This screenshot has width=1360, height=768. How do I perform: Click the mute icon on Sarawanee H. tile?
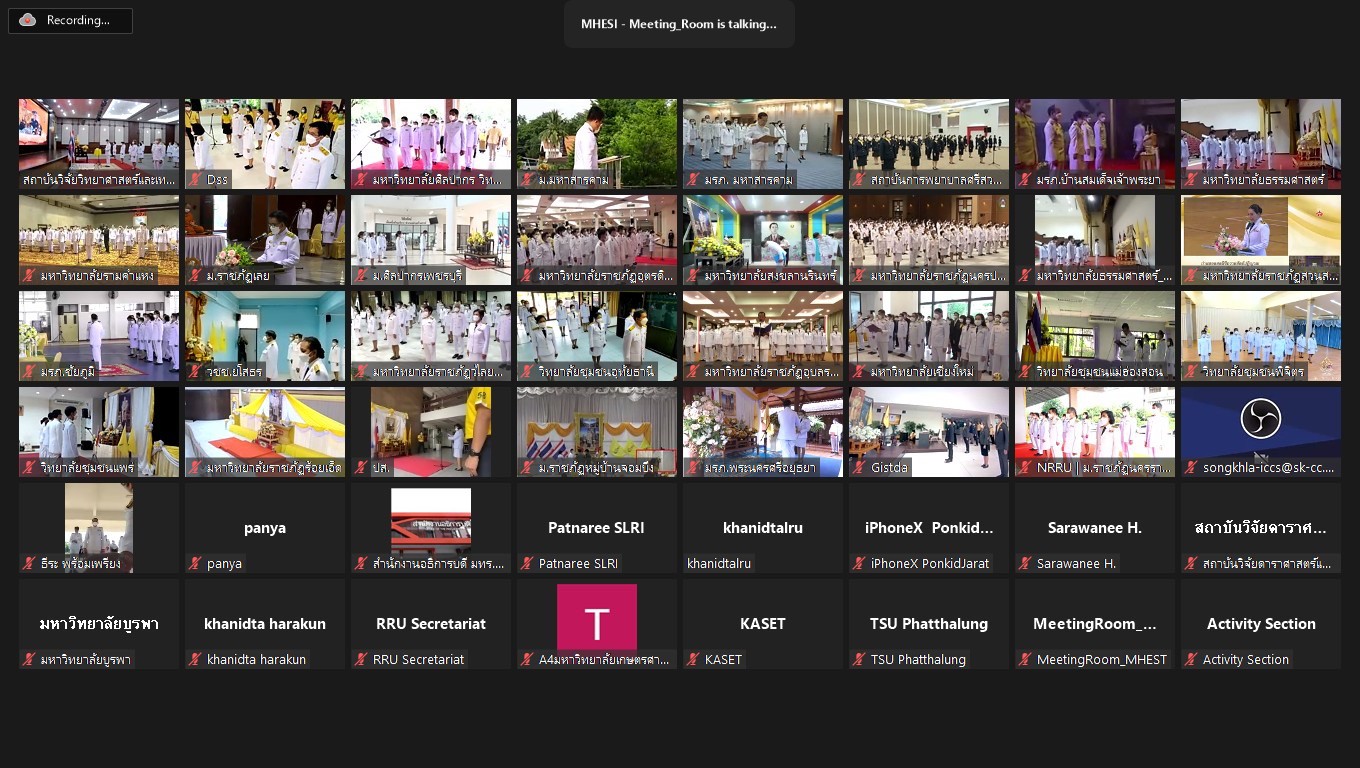(1024, 563)
